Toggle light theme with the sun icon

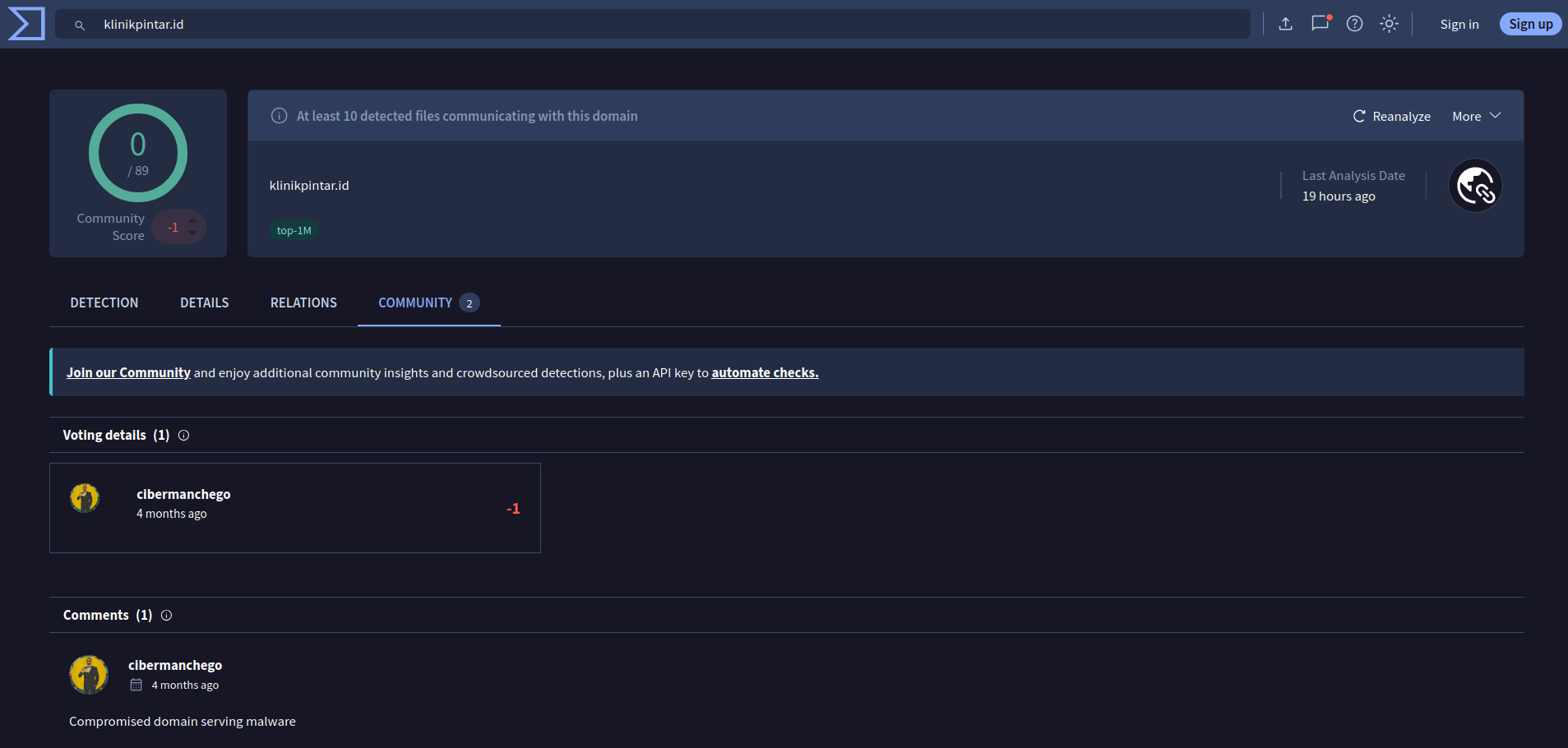[1390, 24]
